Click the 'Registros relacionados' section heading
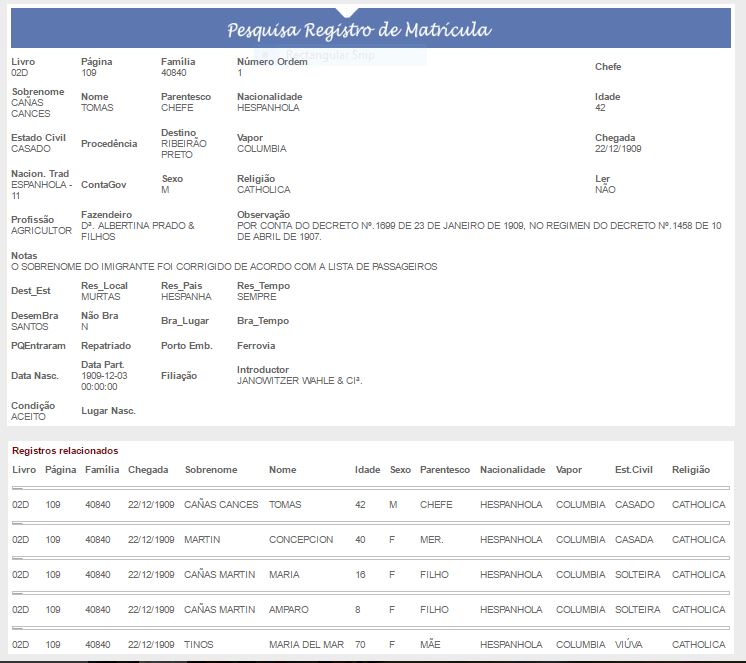The image size is (746, 663). tap(64, 451)
